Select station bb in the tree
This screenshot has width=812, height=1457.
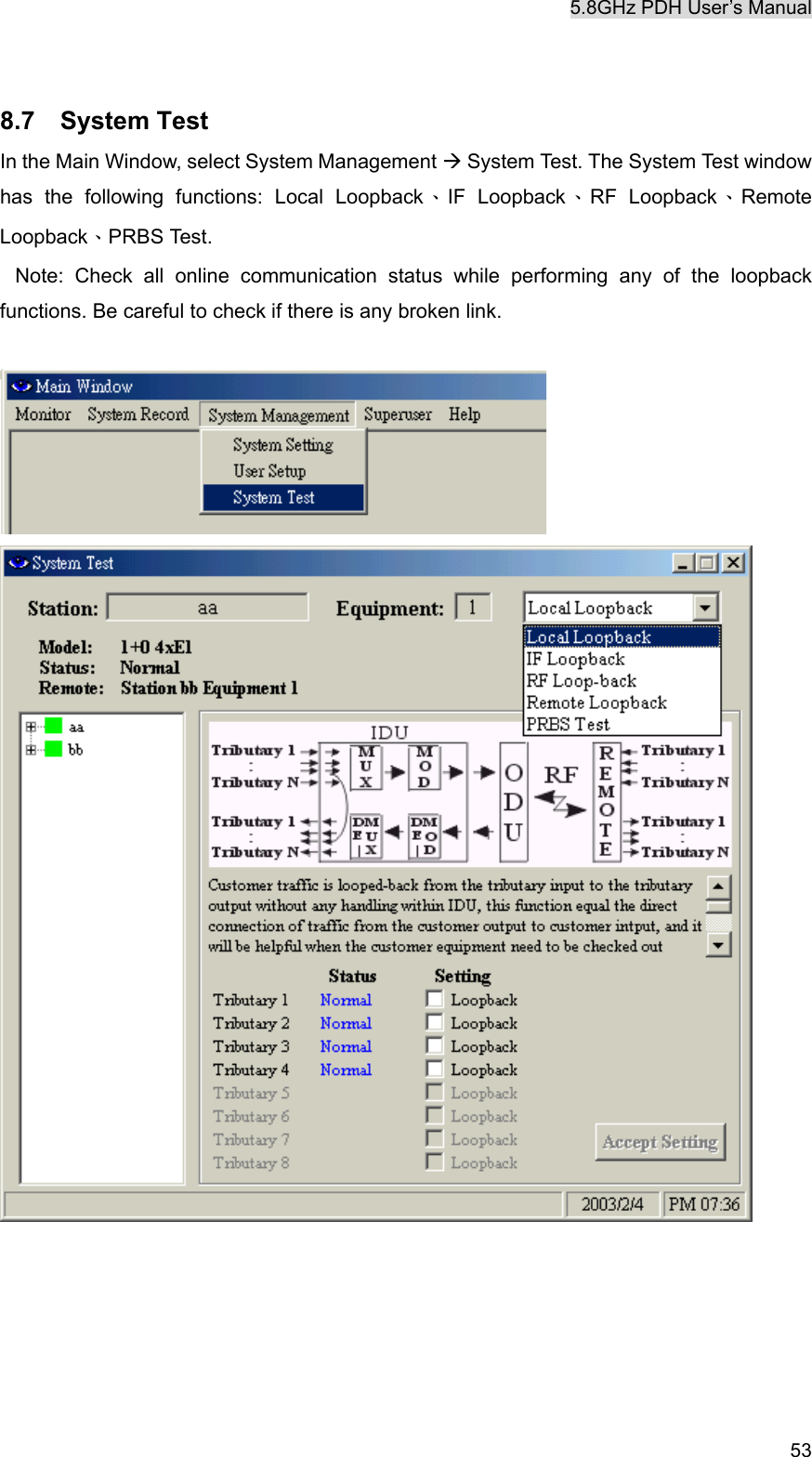point(76,749)
